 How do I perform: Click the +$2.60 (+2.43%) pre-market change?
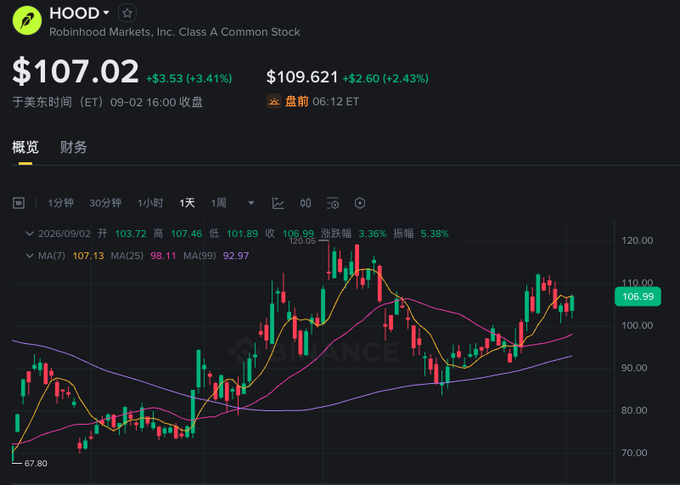click(386, 79)
